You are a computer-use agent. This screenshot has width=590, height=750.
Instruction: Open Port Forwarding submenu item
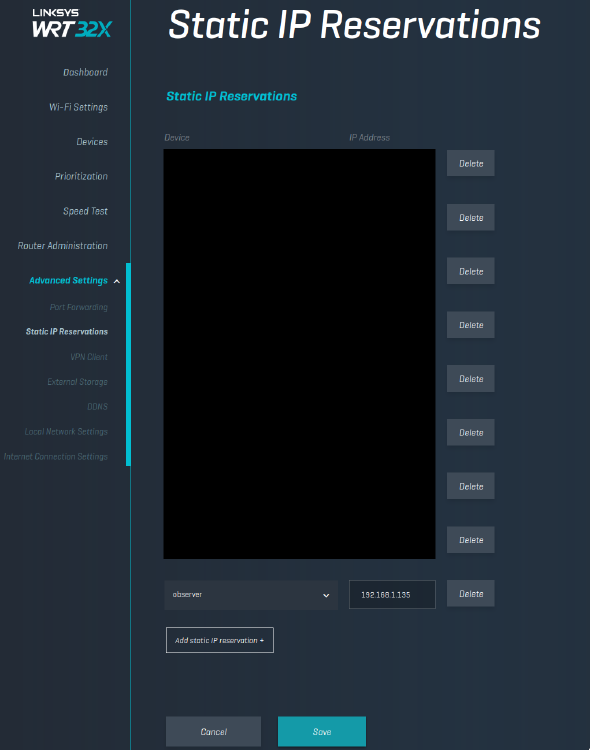[78, 307]
